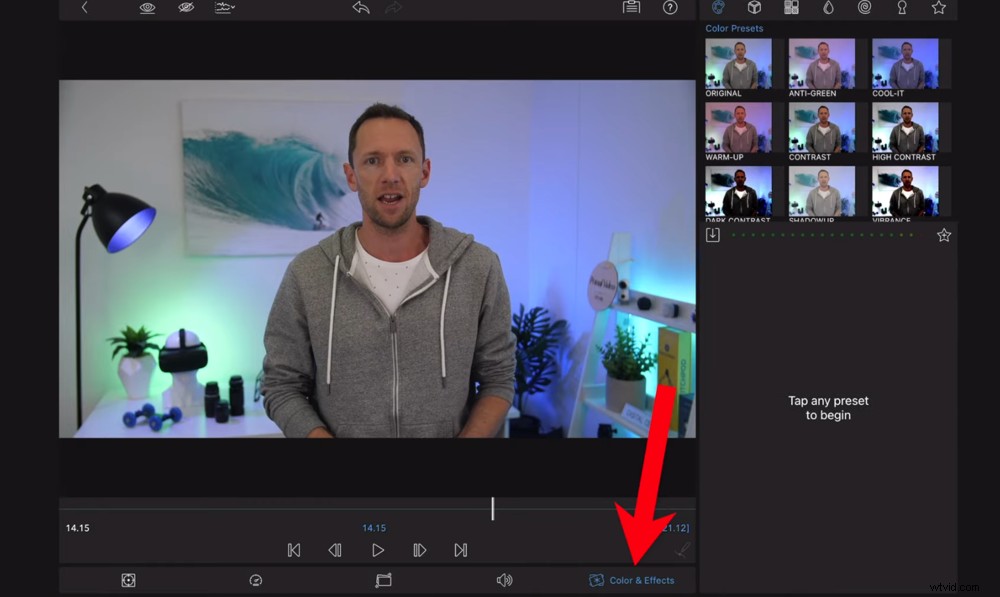1000x597 pixels.
Task: Click the download presets icon
Action: (712, 233)
